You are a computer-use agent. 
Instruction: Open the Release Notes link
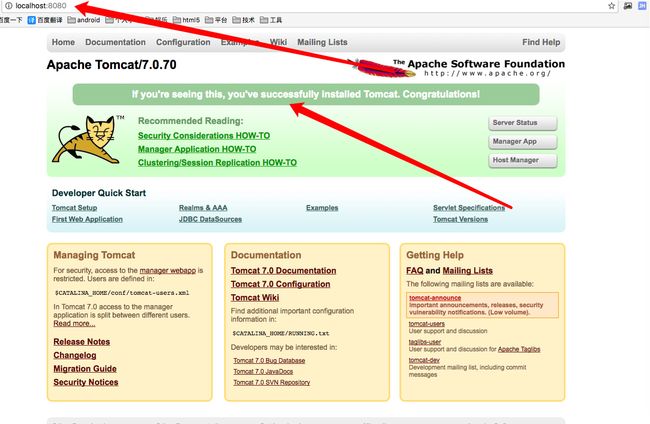82,342
